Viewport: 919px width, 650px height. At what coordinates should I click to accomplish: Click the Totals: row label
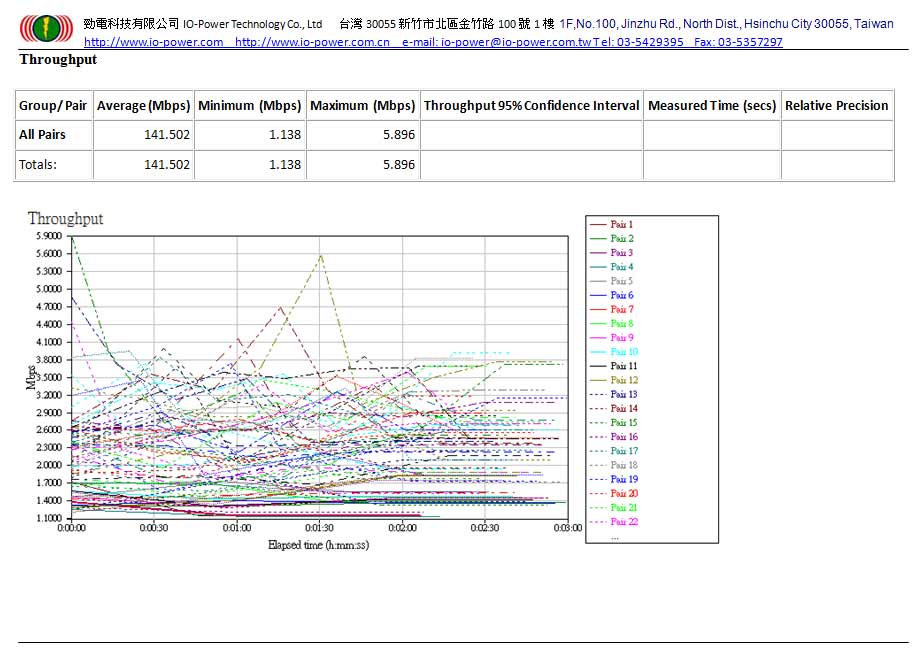pyautogui.click(x=38, y=165)
